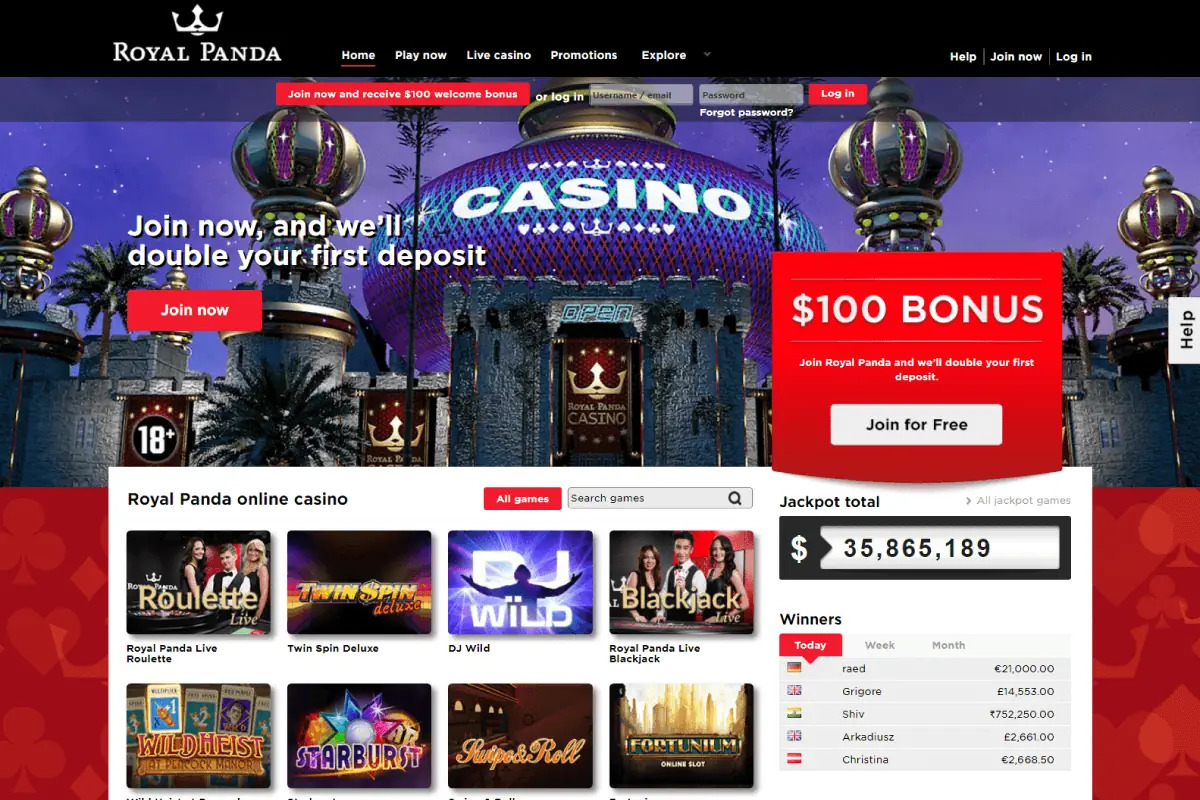Open the DJ Wild game thumbnail

[520, 582]
